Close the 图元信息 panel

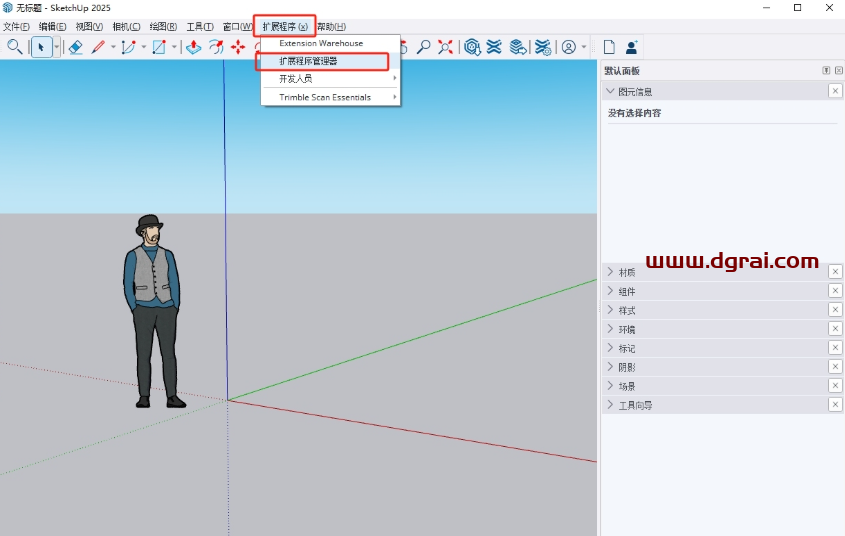point(835,91)
